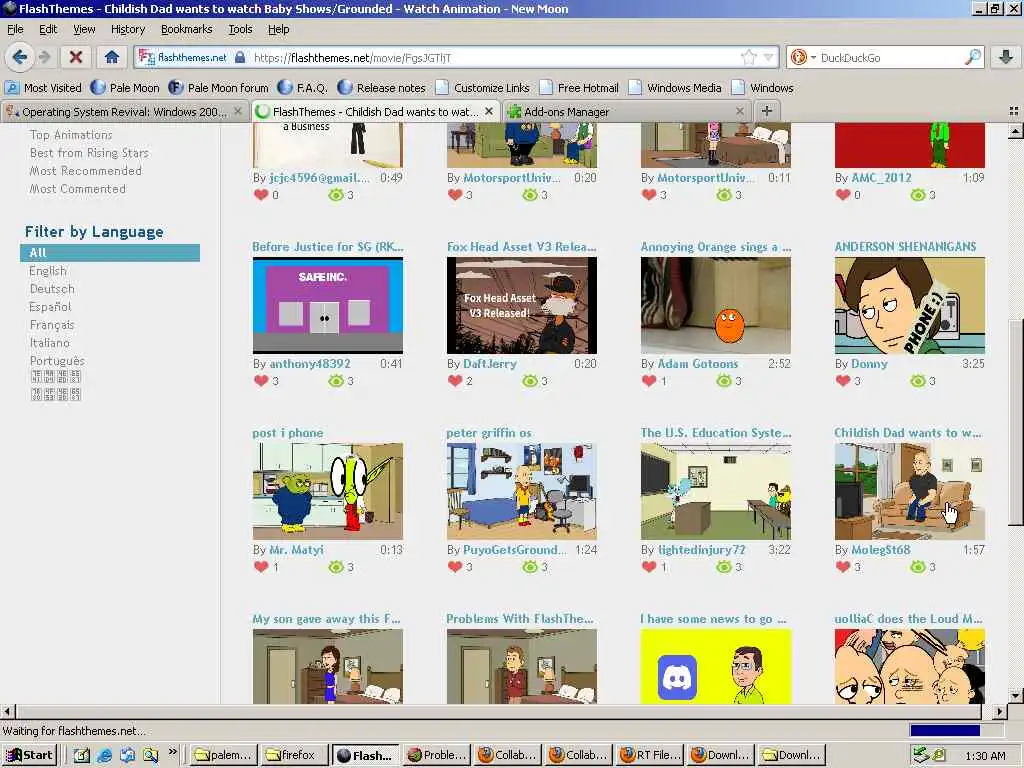Open the View menu
Screen dimensions: 1024x768
point(84,29)
